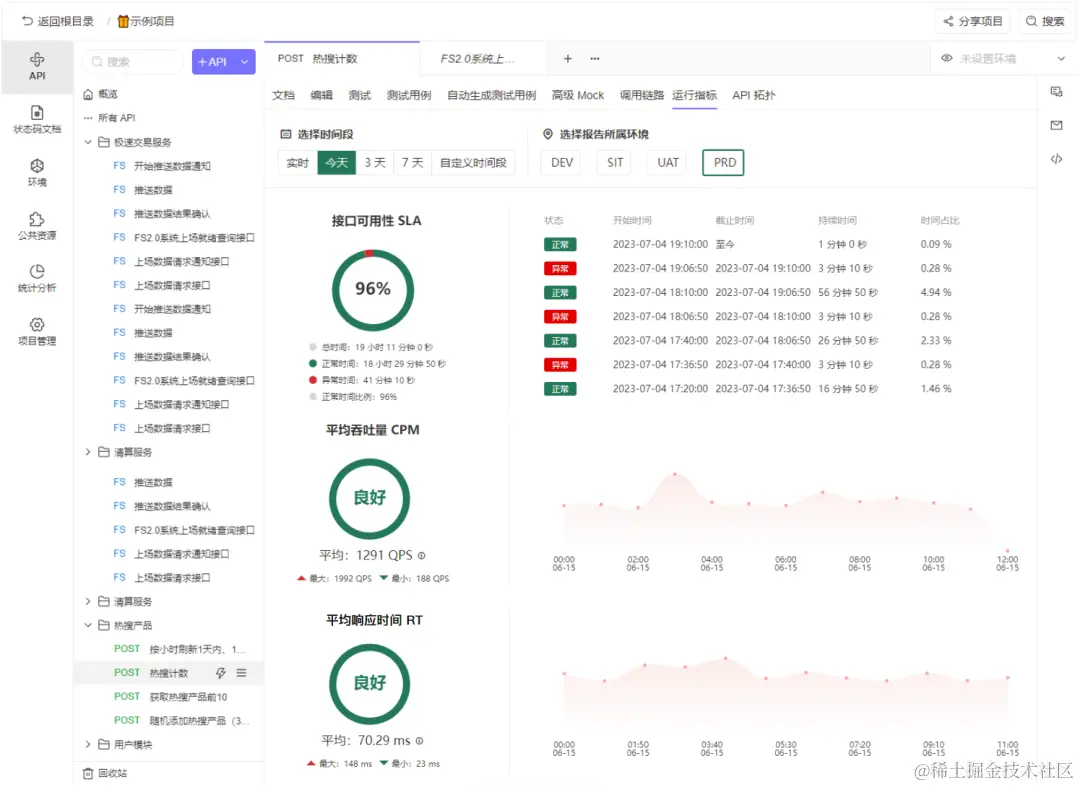Switch to the 文档 tab

283,95
